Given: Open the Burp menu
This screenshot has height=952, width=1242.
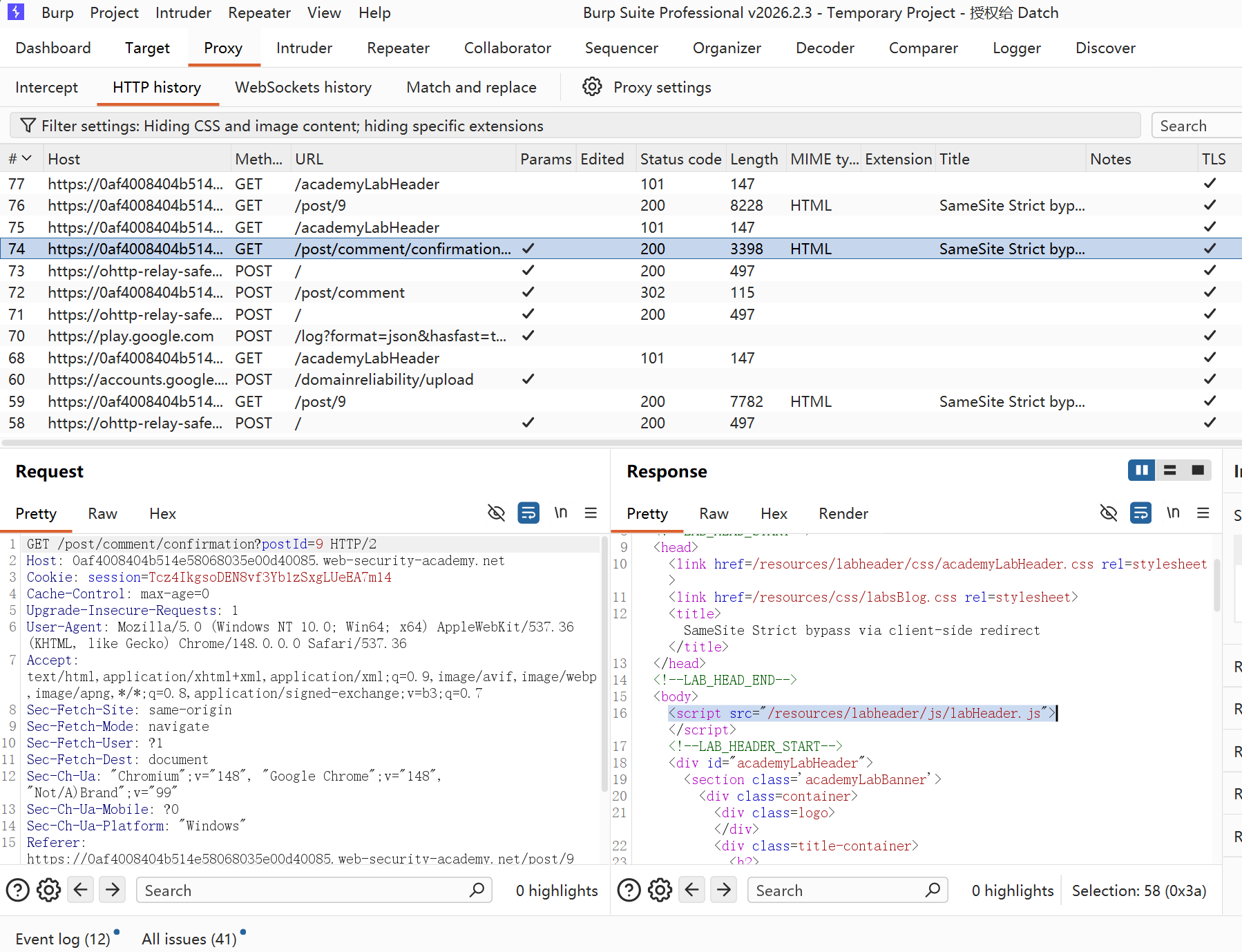Looking at the screenshot, I should point(57,12).
